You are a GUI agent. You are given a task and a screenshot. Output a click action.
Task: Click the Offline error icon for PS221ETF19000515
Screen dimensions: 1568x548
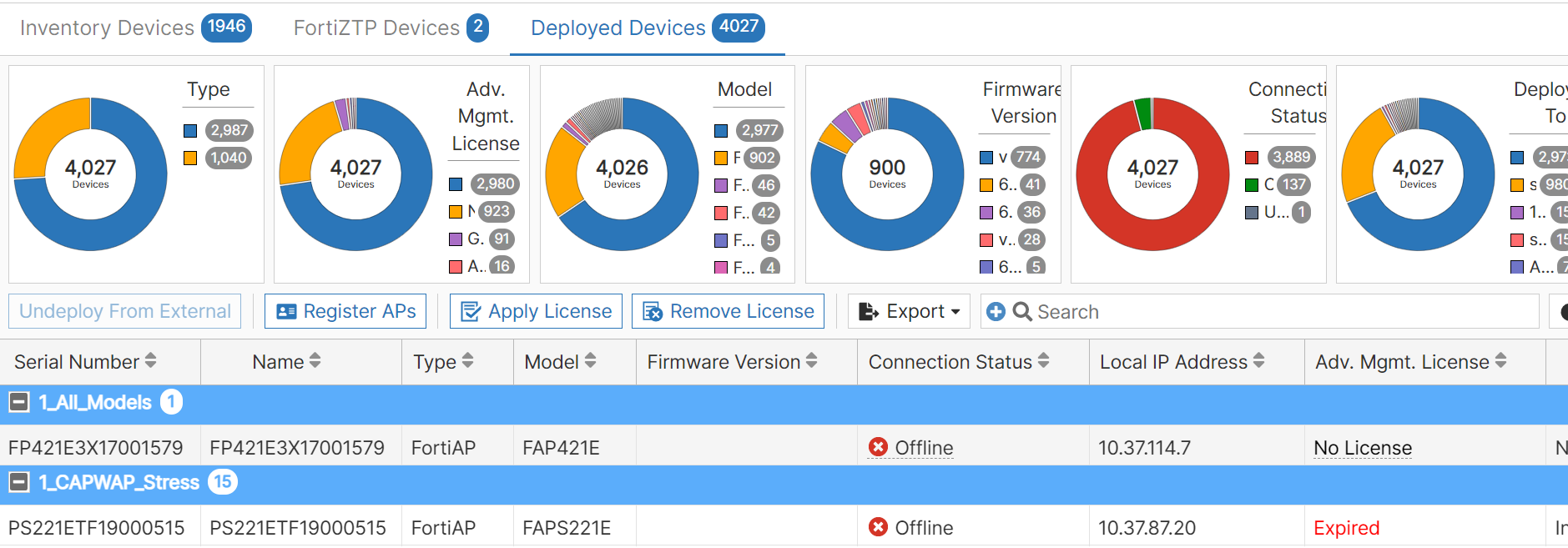click(878, 527)
